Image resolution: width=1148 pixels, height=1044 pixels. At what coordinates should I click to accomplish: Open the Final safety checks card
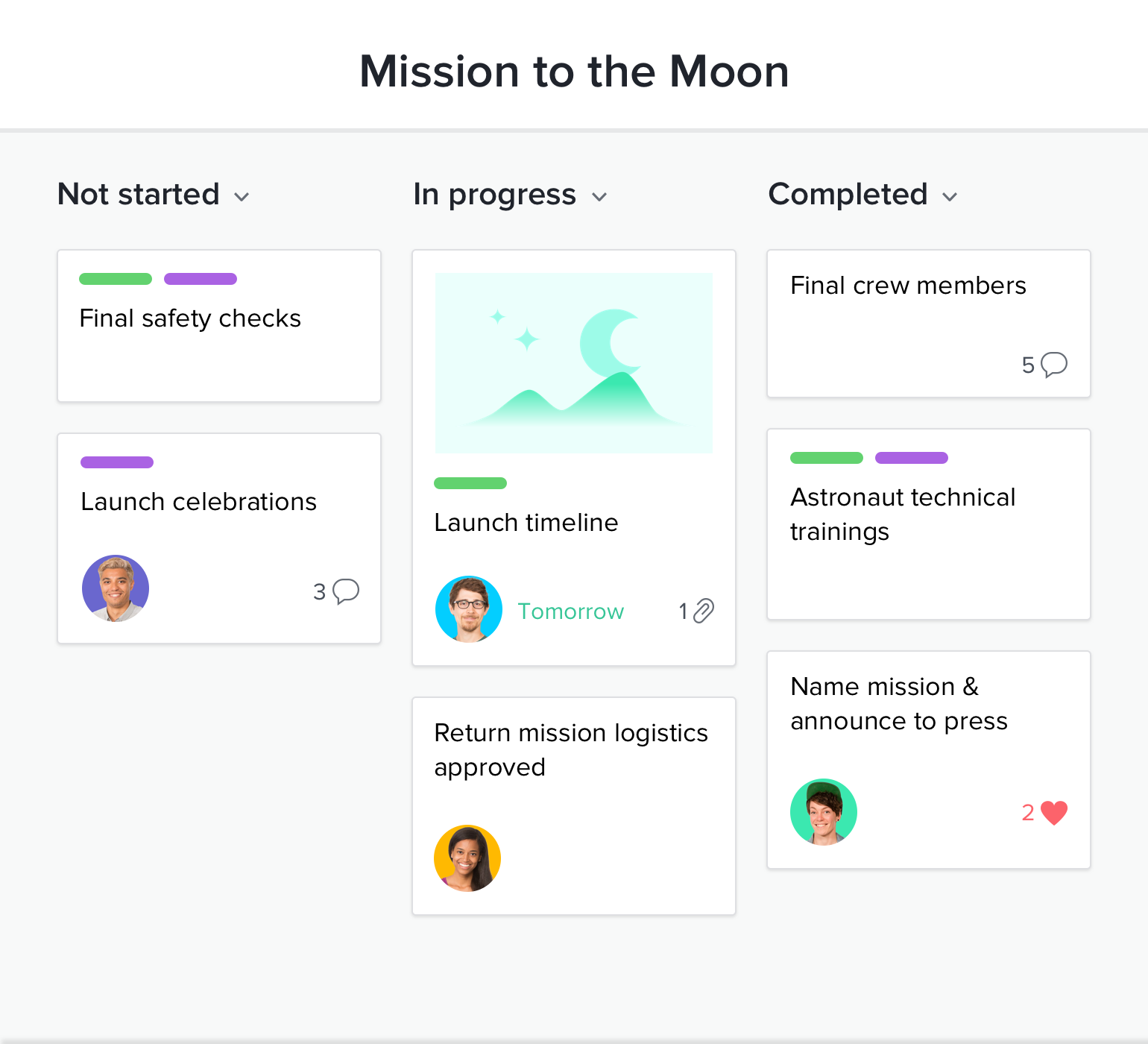pyautogui.click(x=190, y=318)
